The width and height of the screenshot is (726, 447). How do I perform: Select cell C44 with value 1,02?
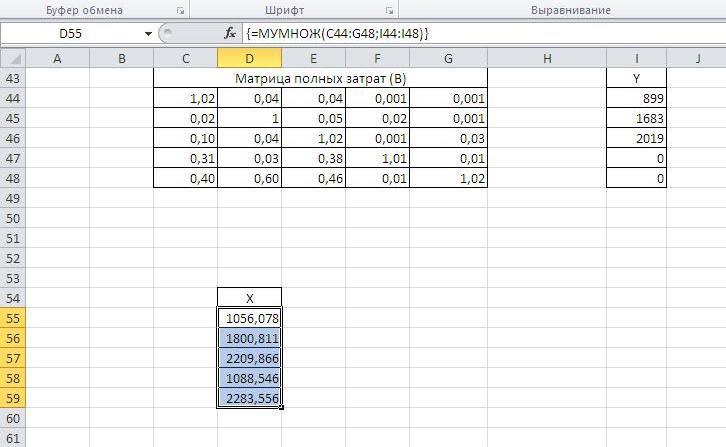click(x=185, y=98)
